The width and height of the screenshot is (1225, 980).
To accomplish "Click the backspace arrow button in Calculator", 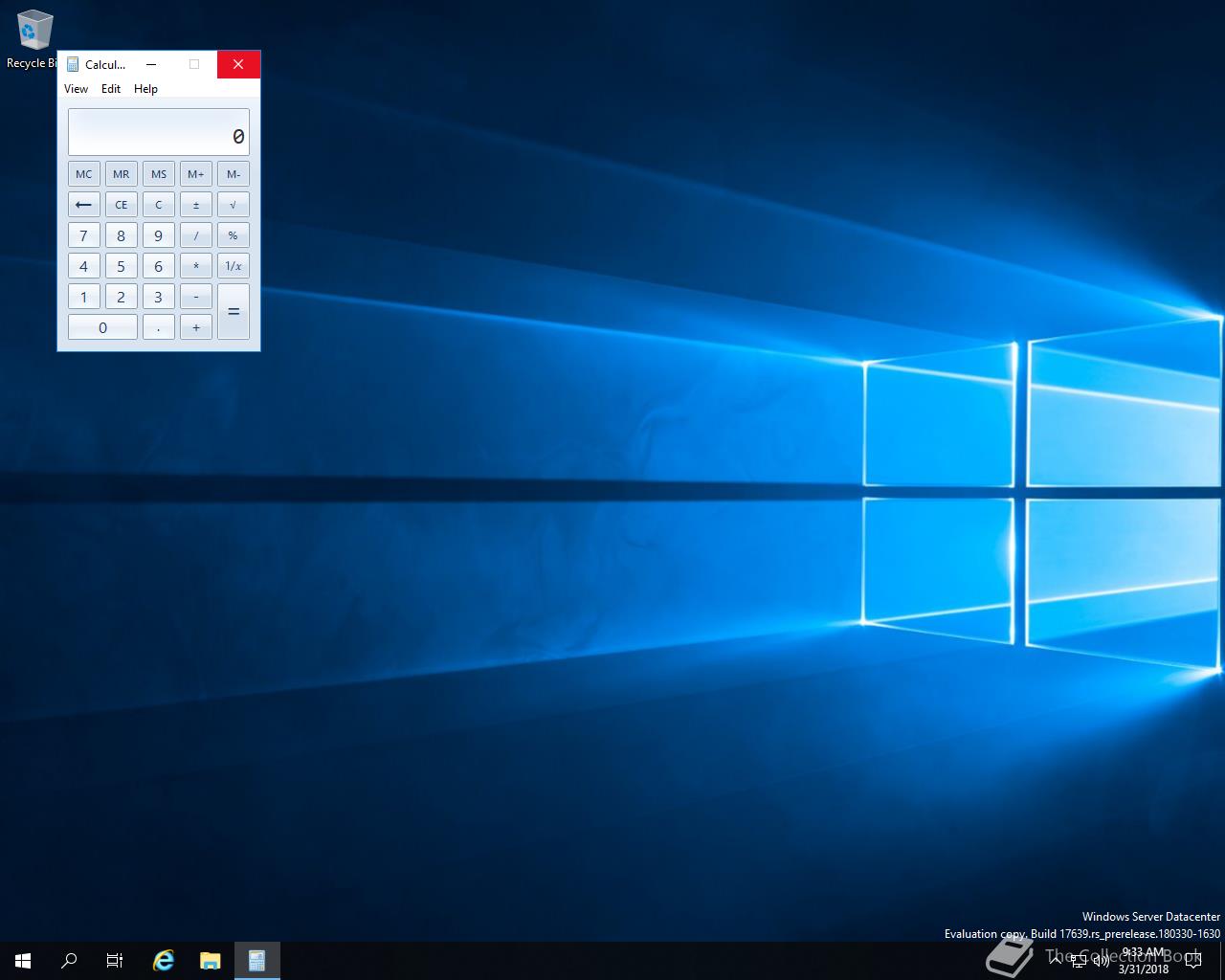I will (x=83, y=205).
